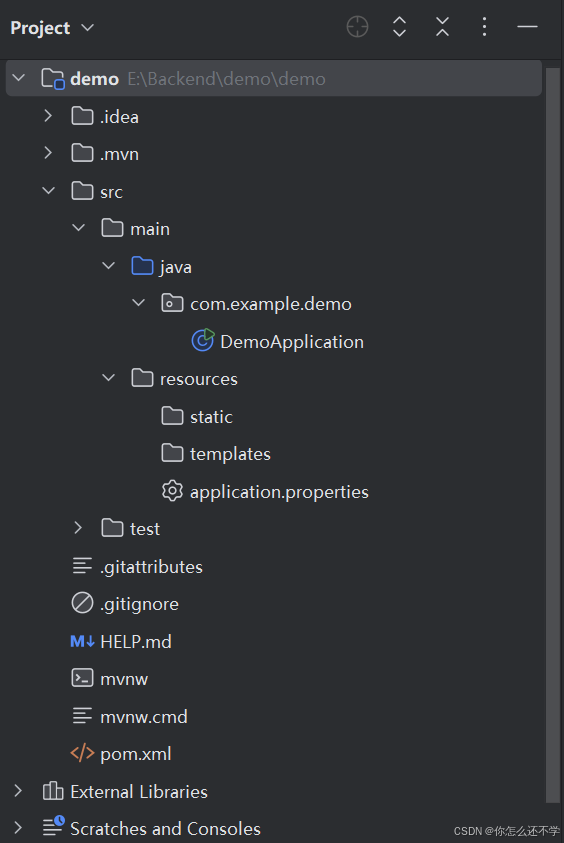The image size is (564, 843).
Task: Expand Scratches and Consoles node
Action: click(x=18, y=828)
